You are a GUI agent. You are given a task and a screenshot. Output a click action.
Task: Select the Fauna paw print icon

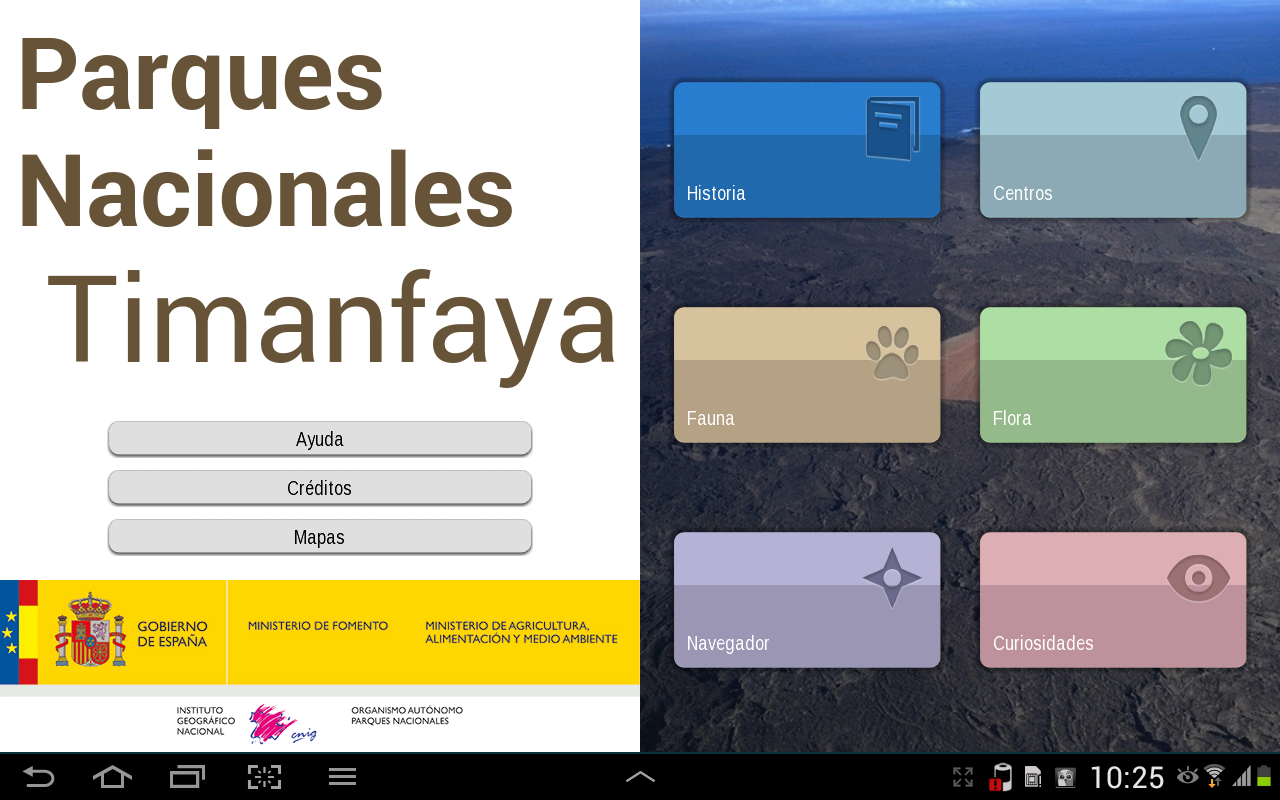(892, 353)
